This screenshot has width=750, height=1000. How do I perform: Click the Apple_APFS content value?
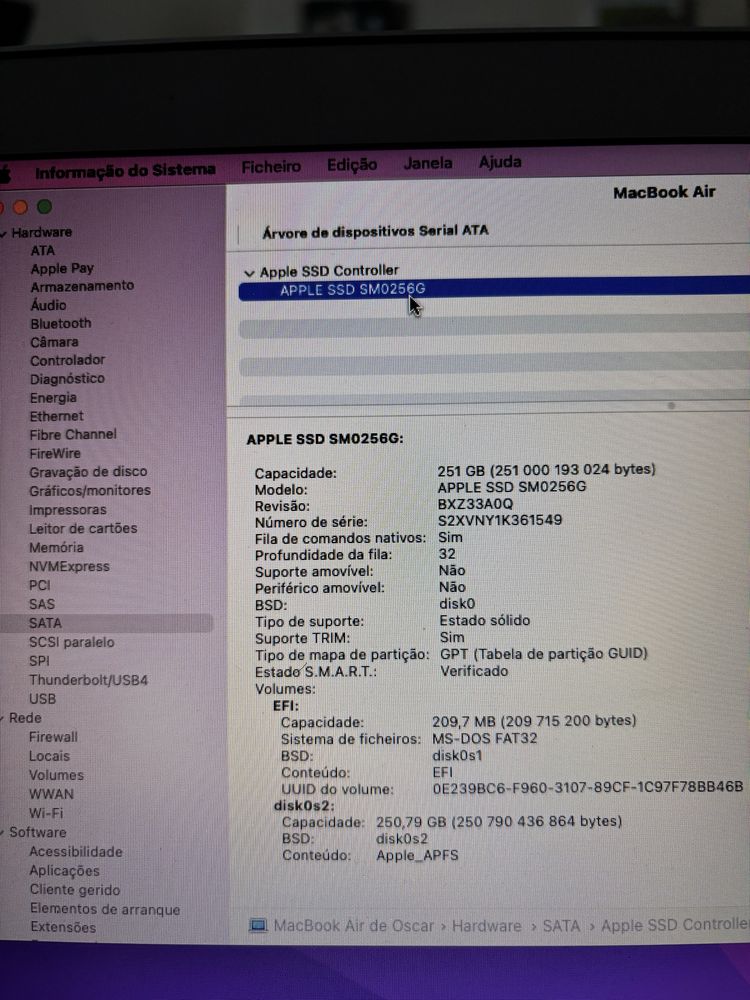(x=417, y=855)
